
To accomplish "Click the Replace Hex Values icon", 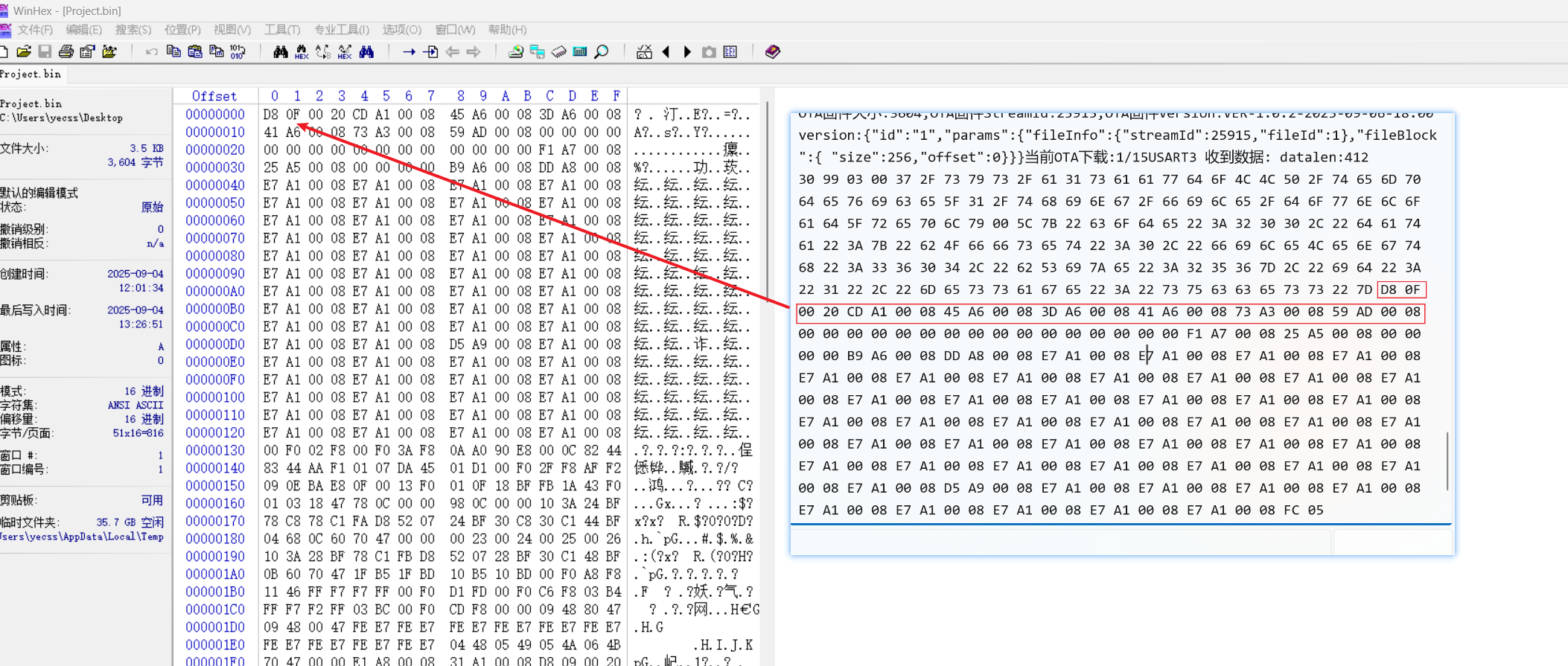I will [345, 51].
